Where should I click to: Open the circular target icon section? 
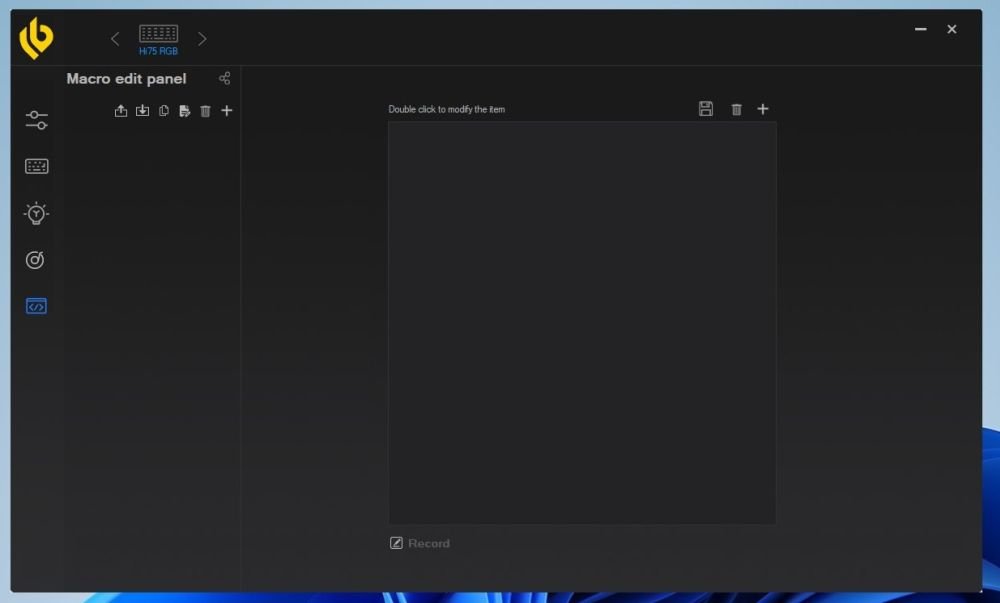click(35, 259)
